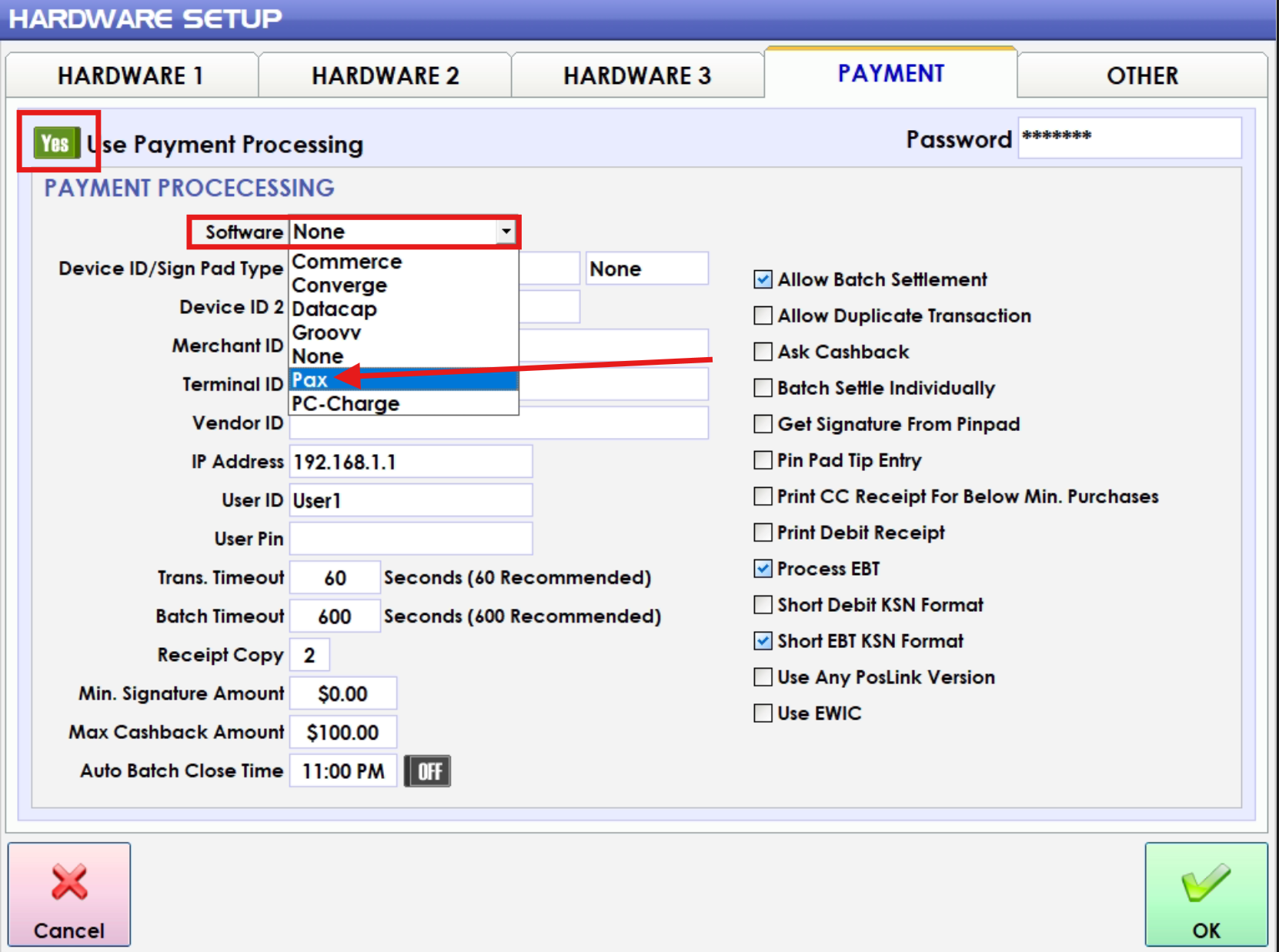1279x952 pixels.
Task: Toggle the Auto Batch Close OFF switch
Action: [428, 771]
